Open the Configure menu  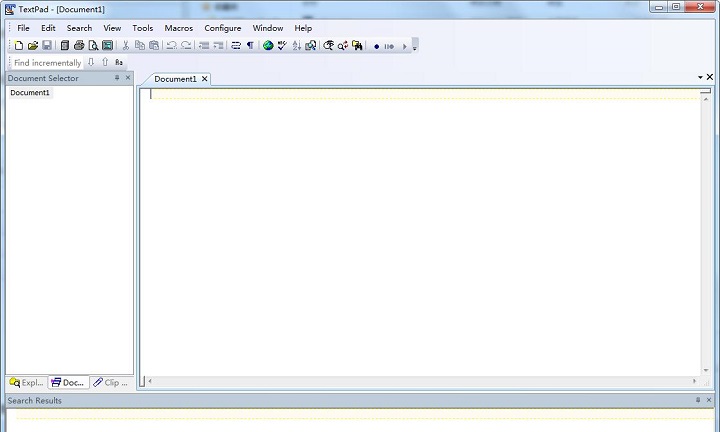223,28
